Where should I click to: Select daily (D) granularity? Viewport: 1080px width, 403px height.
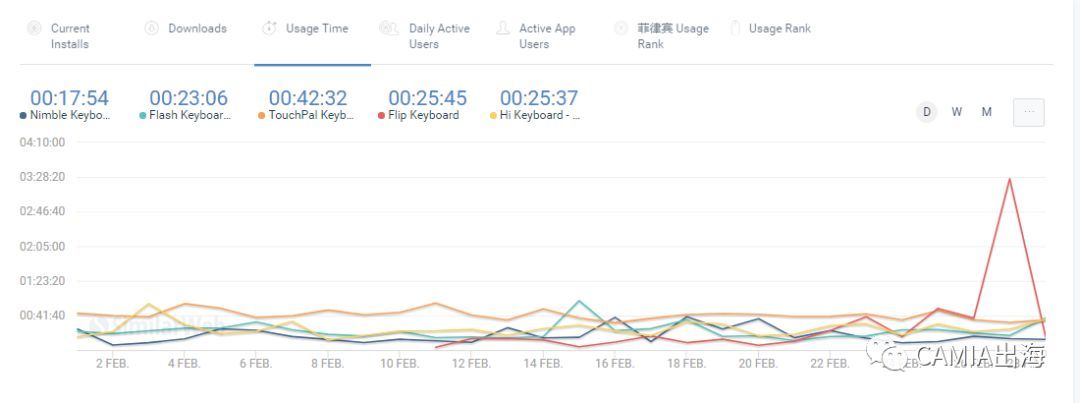point(927,112)
